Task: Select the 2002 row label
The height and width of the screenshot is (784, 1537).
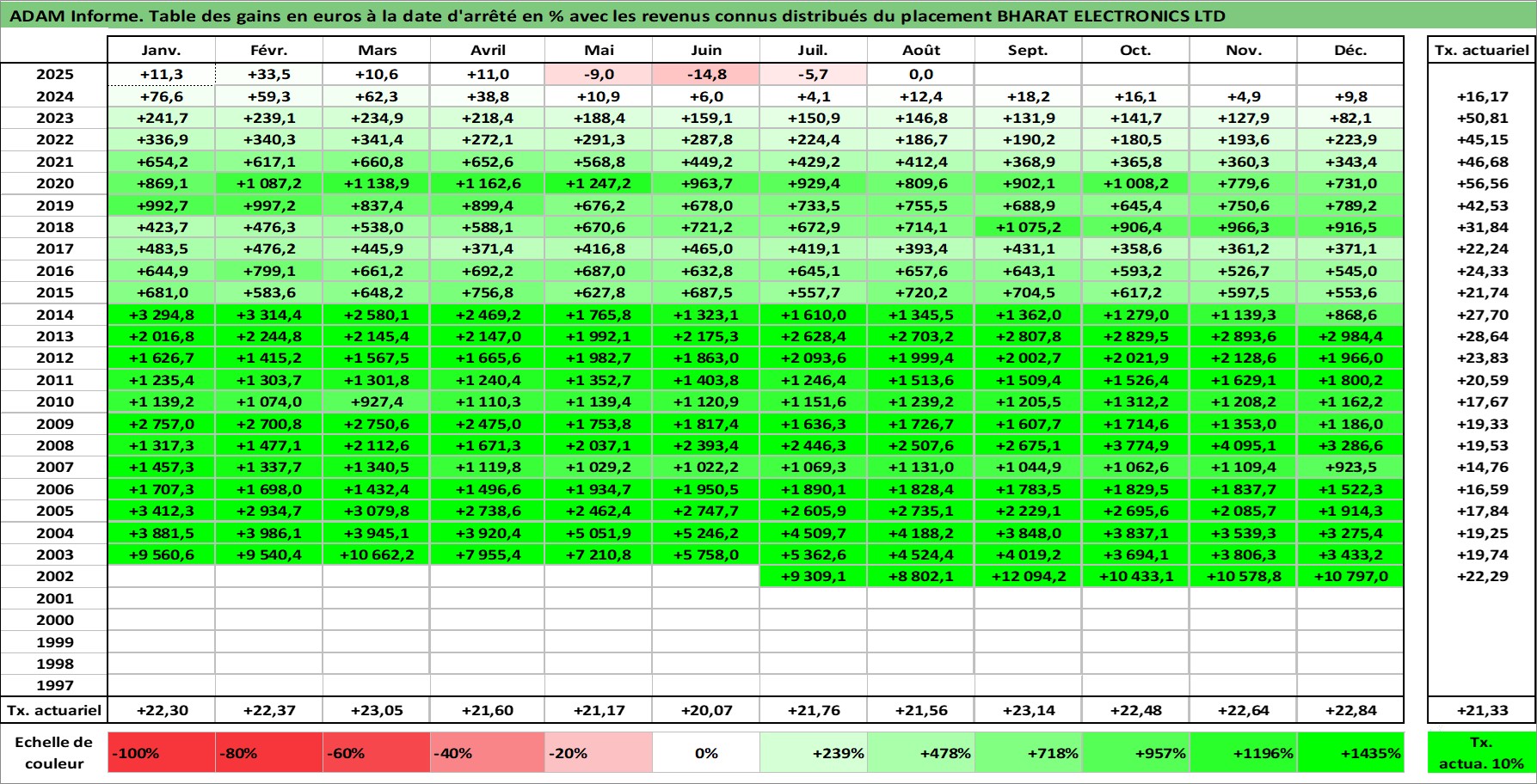Action: point(54,576)
